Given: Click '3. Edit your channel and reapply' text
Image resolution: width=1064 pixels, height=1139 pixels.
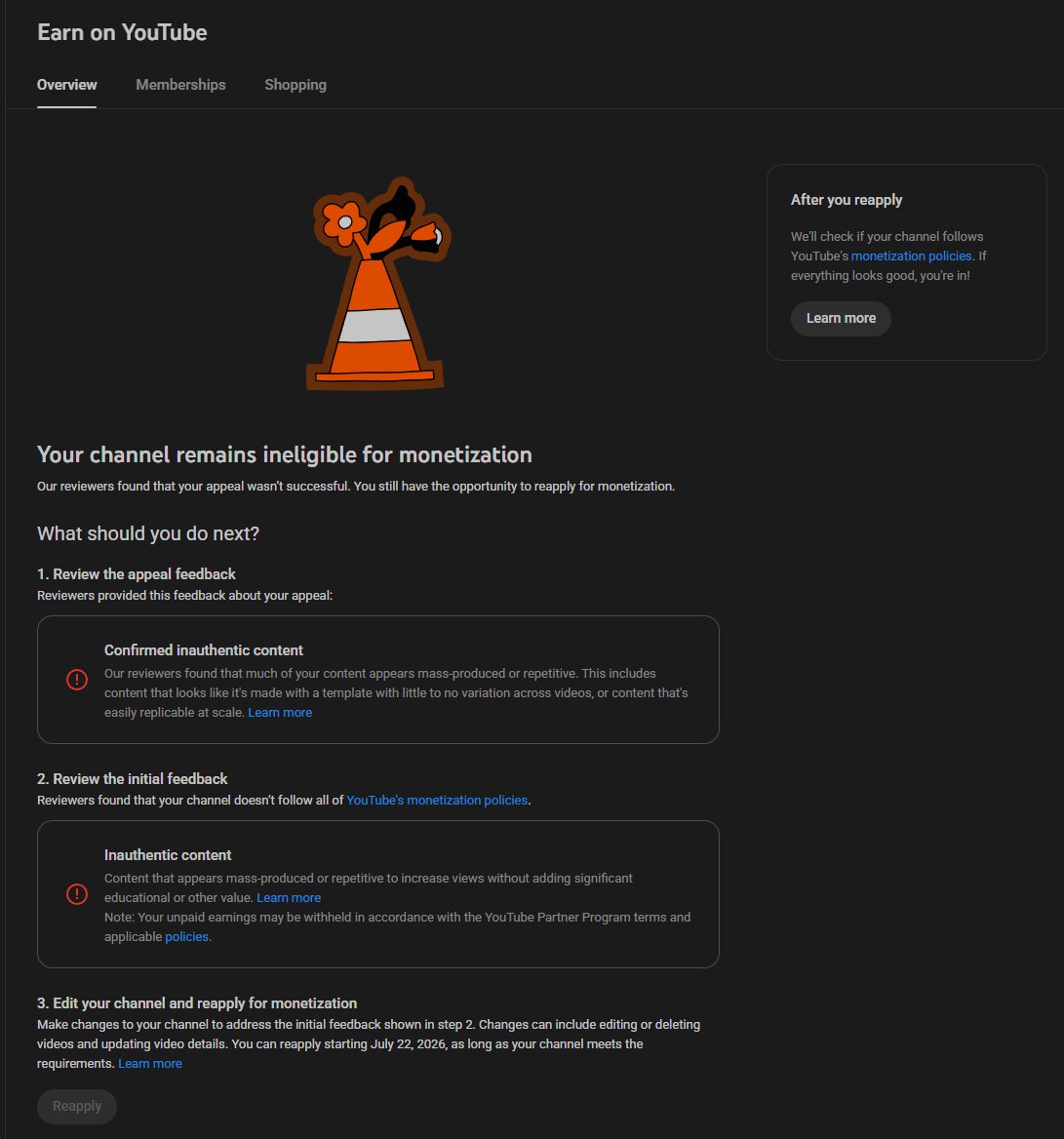Looking at the screenshot, I should pos(197,1003).
